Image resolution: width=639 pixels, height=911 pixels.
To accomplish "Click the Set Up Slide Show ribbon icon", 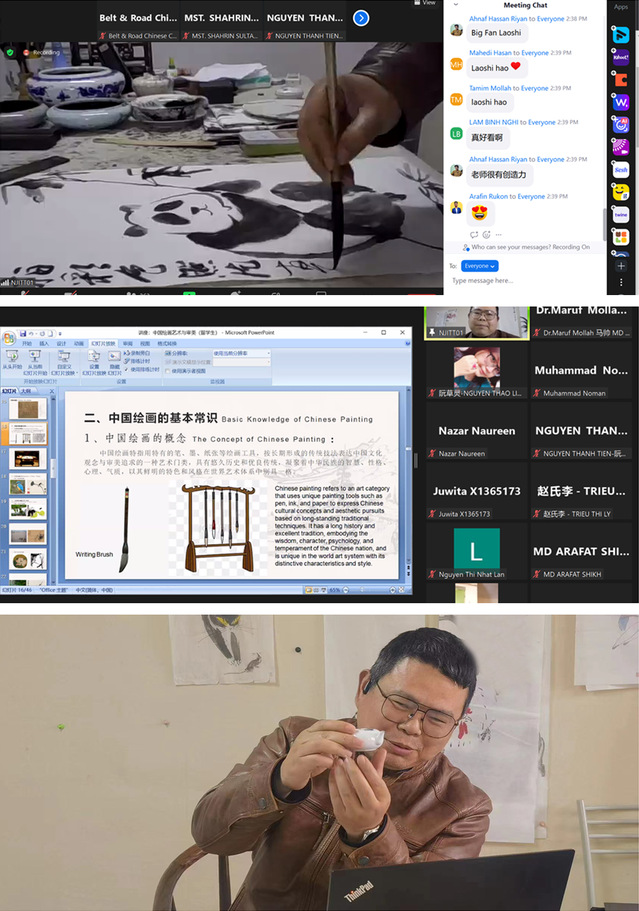I will pos(93,358).
